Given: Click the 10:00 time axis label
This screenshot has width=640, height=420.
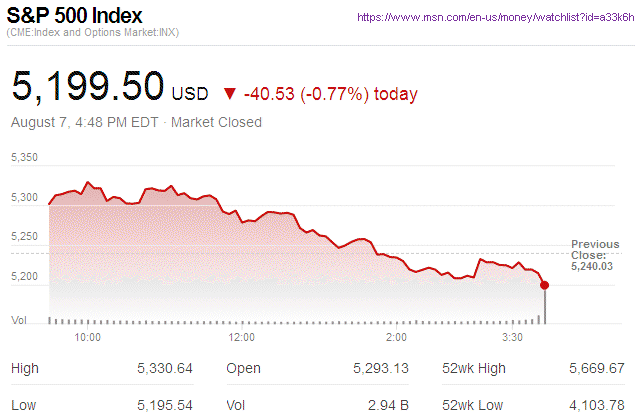Looking at the screenshot, I should [88, 338].
